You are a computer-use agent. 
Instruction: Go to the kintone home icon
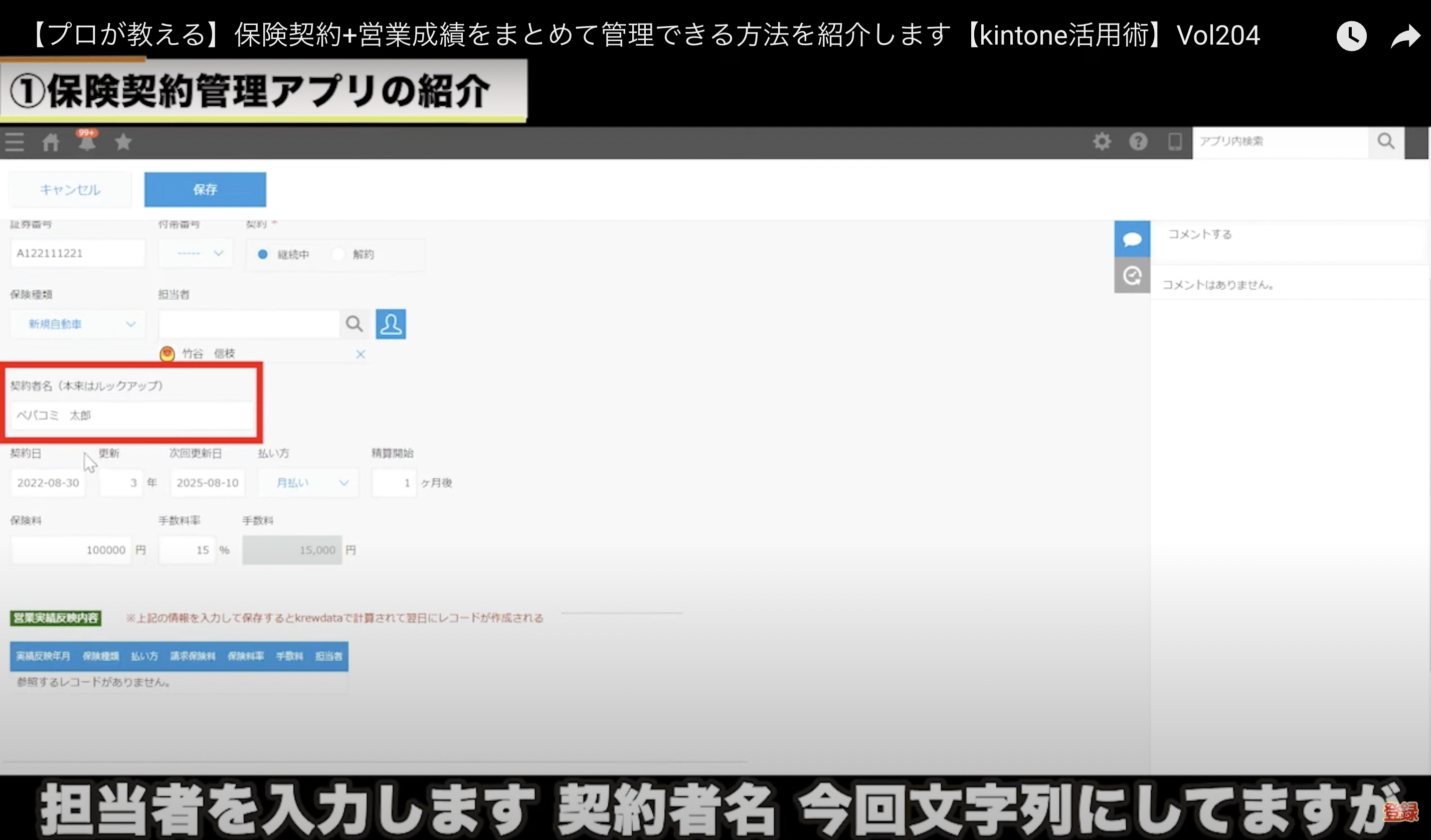coord(51,142)
